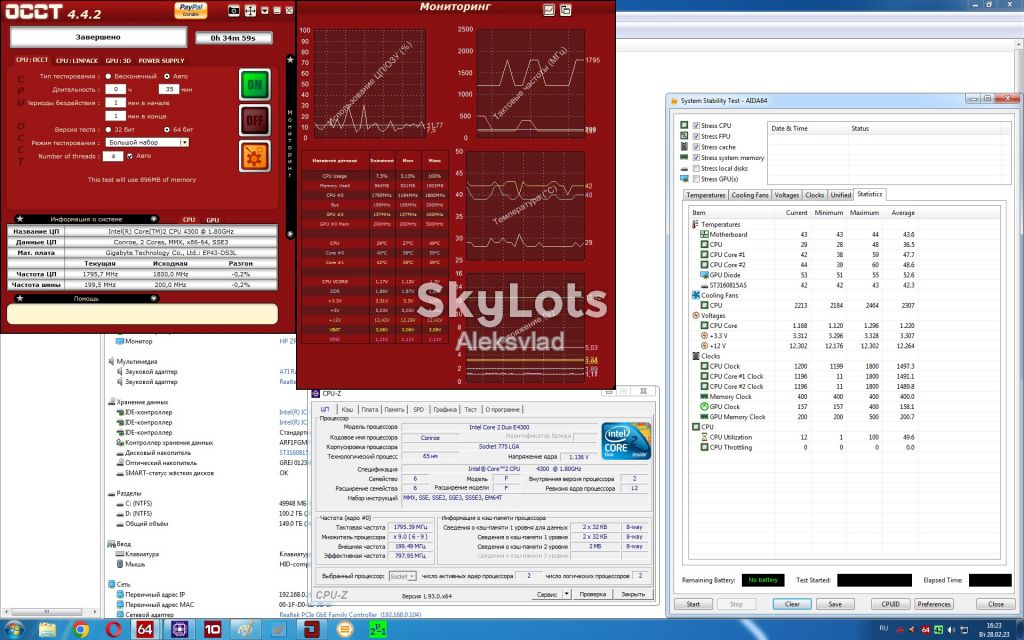The image size is (1024, 640).
Task: Switch to POWER SUPPLY tab in OCCT
Action: (161, 61)
